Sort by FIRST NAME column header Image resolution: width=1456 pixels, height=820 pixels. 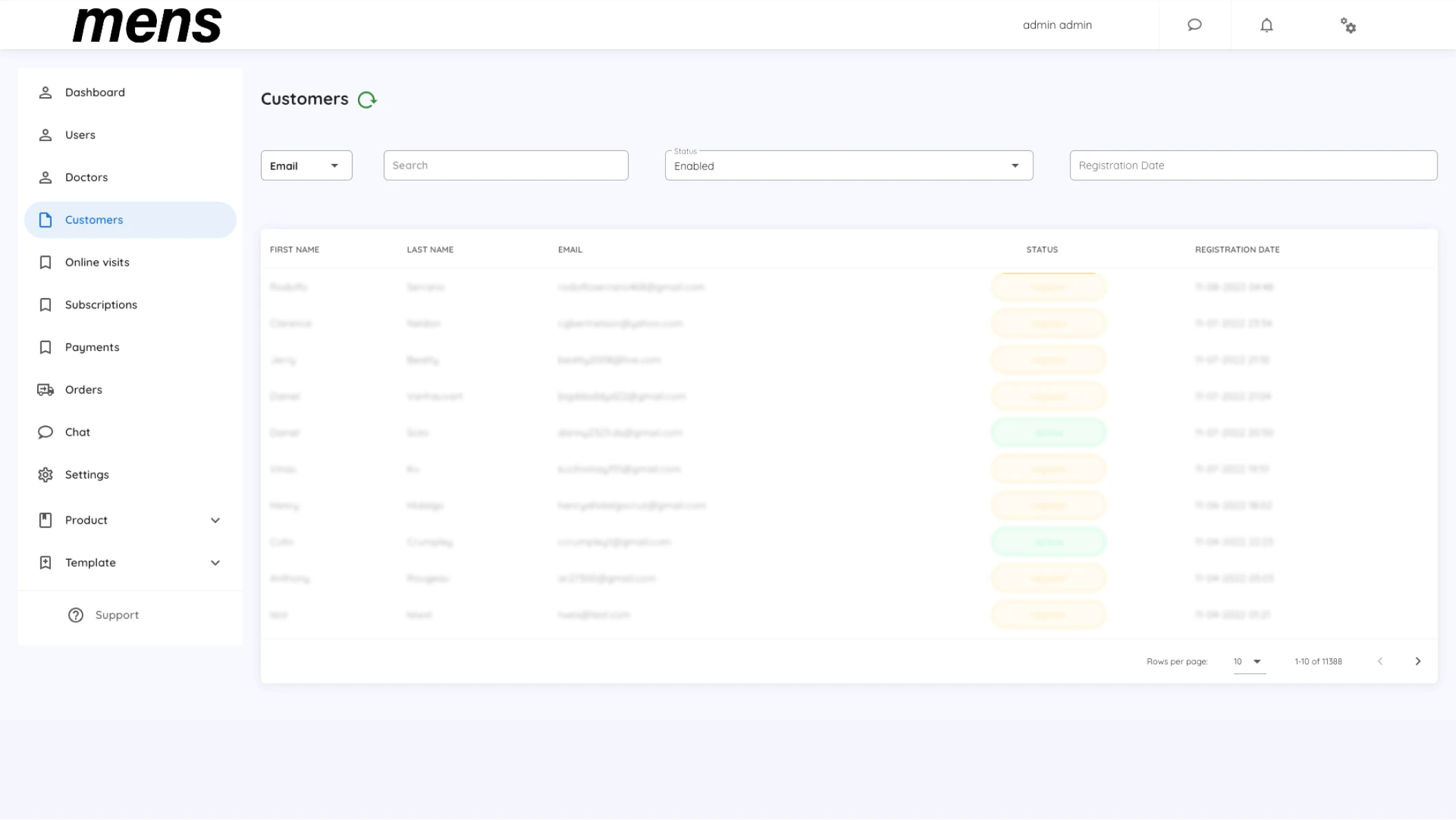coord(295,250)
